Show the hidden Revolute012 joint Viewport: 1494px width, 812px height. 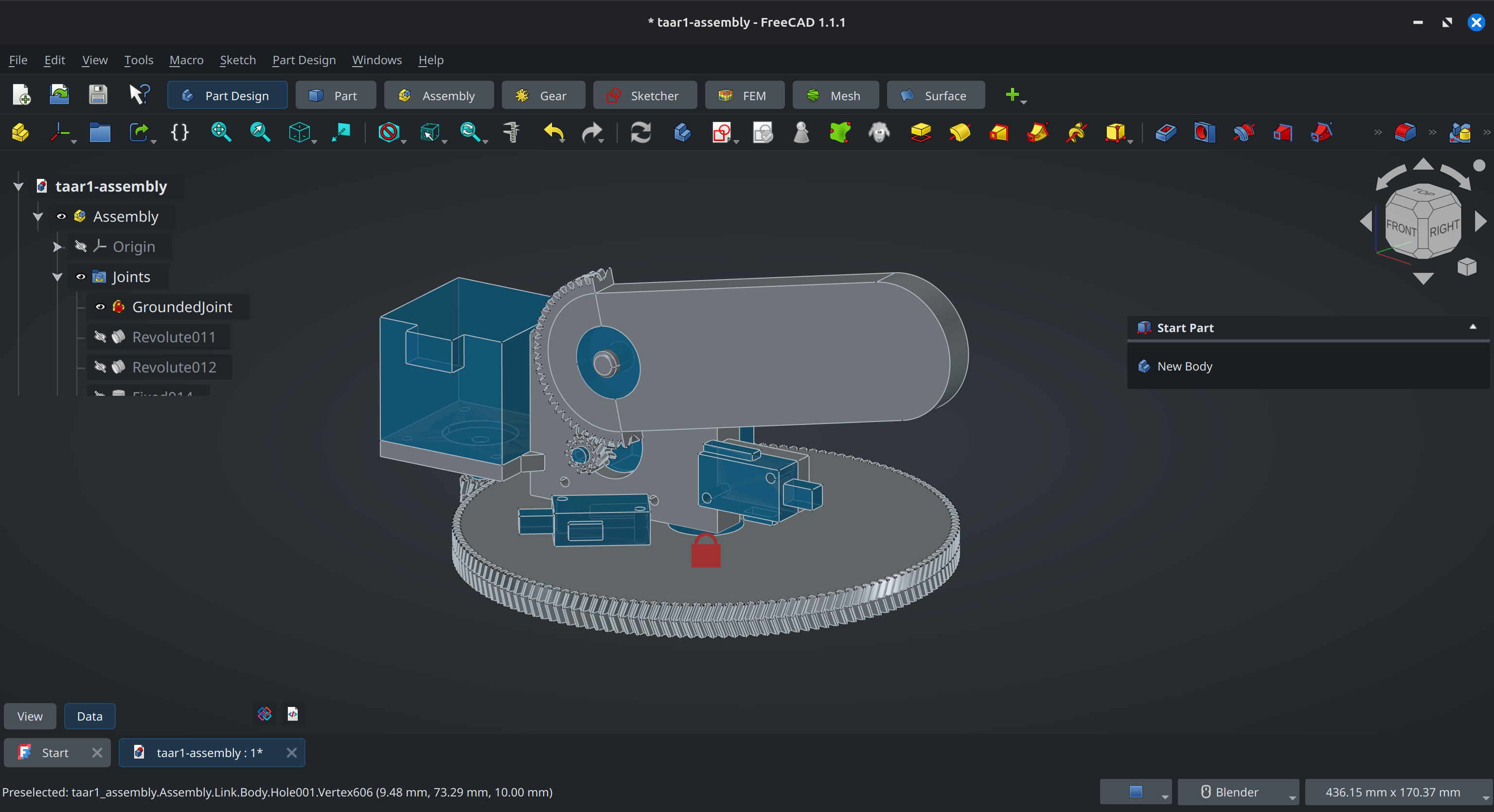click(100, 367)
